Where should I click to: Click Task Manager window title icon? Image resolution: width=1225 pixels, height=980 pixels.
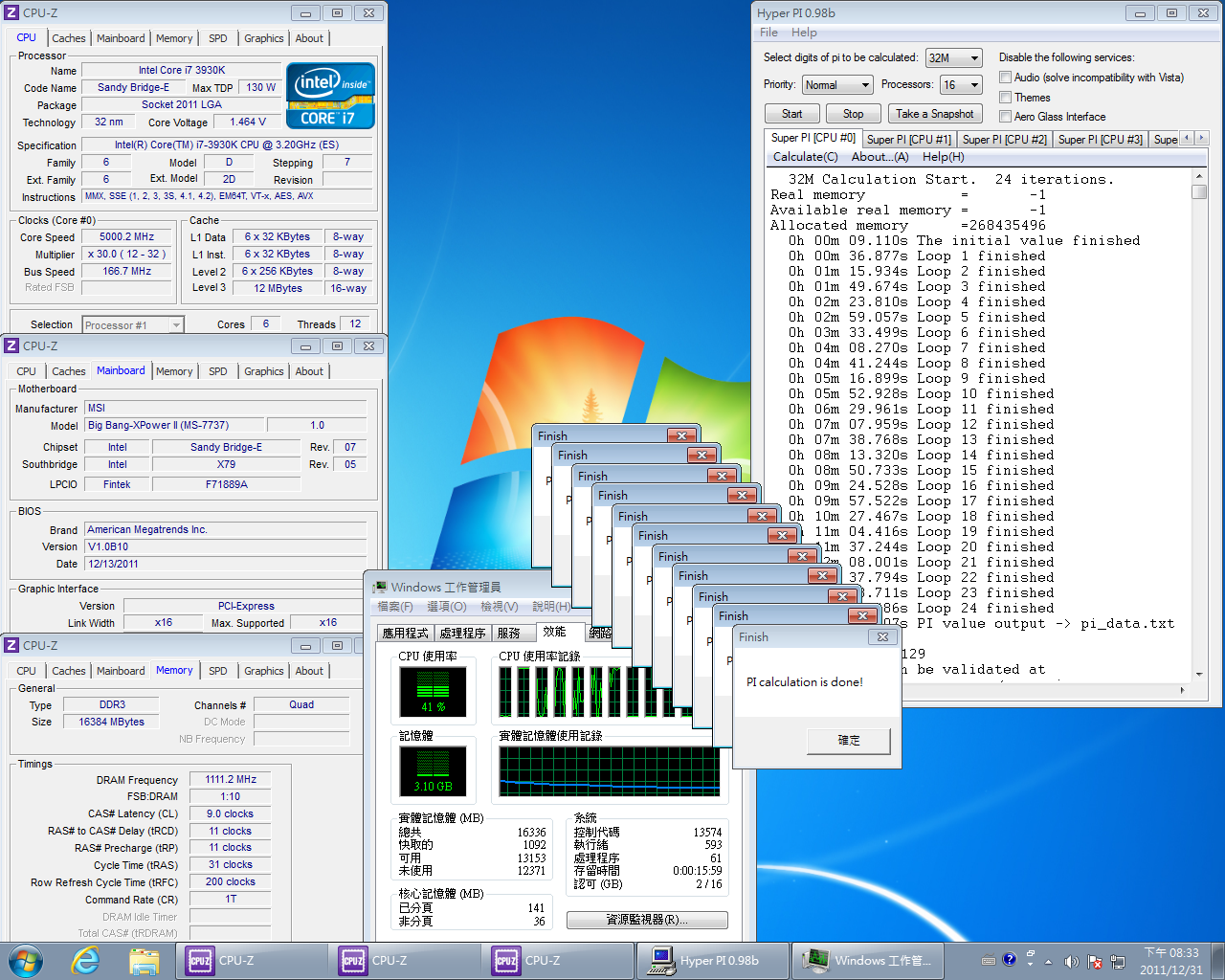(380, 587)
